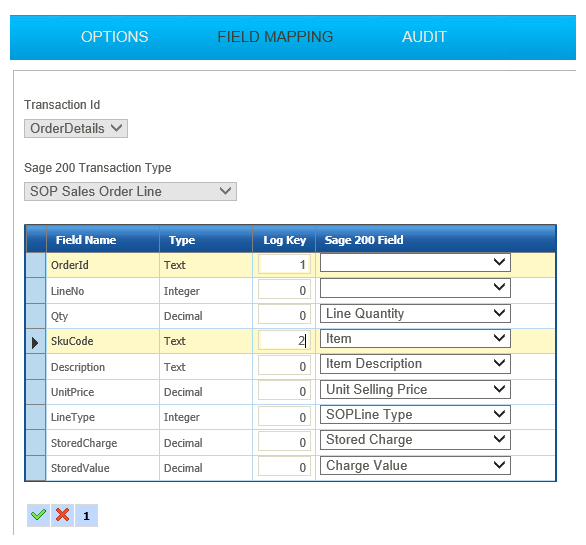Screen dimensions: 586x545
Task: Click the red X cancel icon
Action: [62, 515]
